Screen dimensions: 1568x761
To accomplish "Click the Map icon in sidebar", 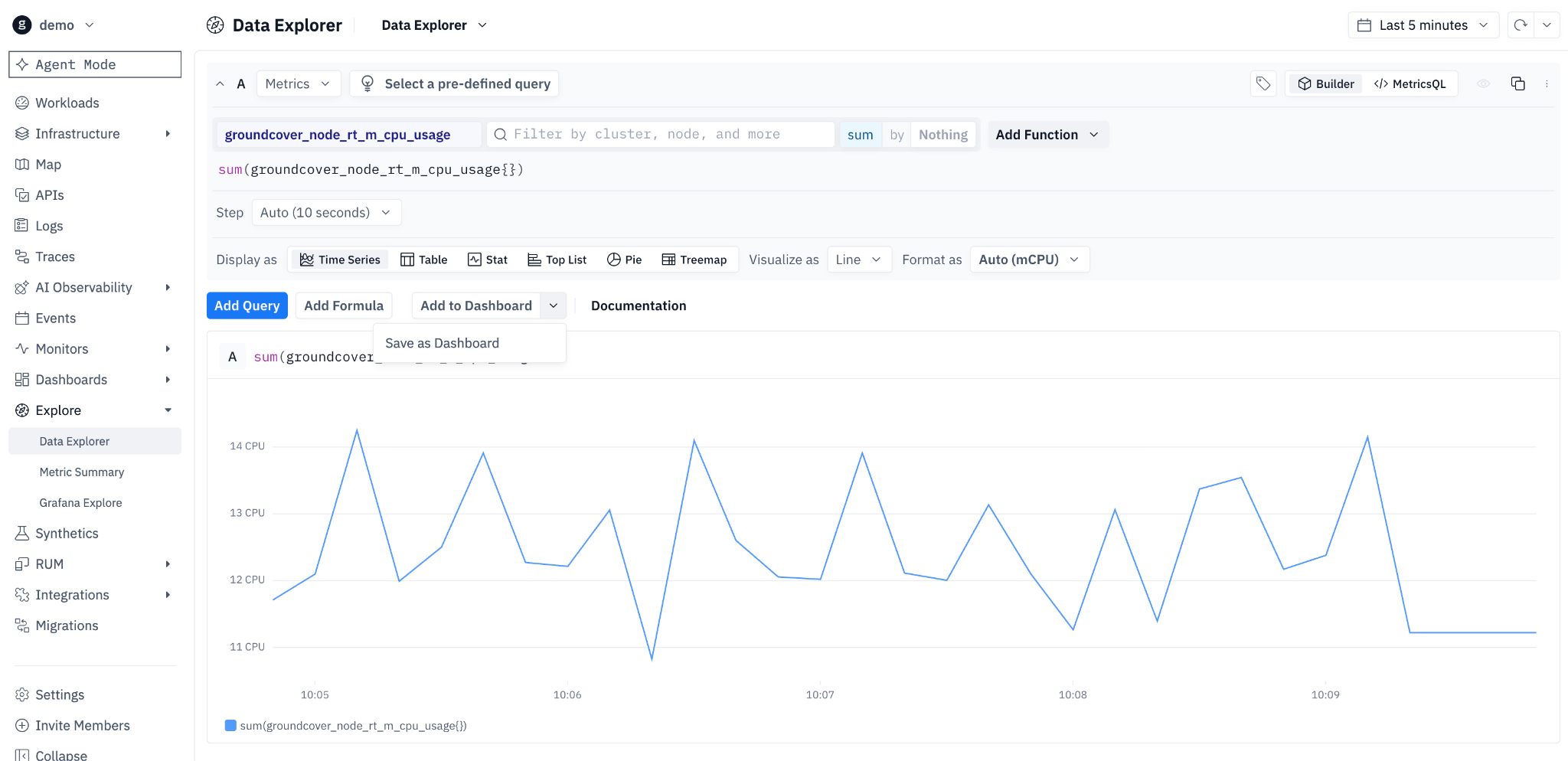I will (x=22, y=165).
